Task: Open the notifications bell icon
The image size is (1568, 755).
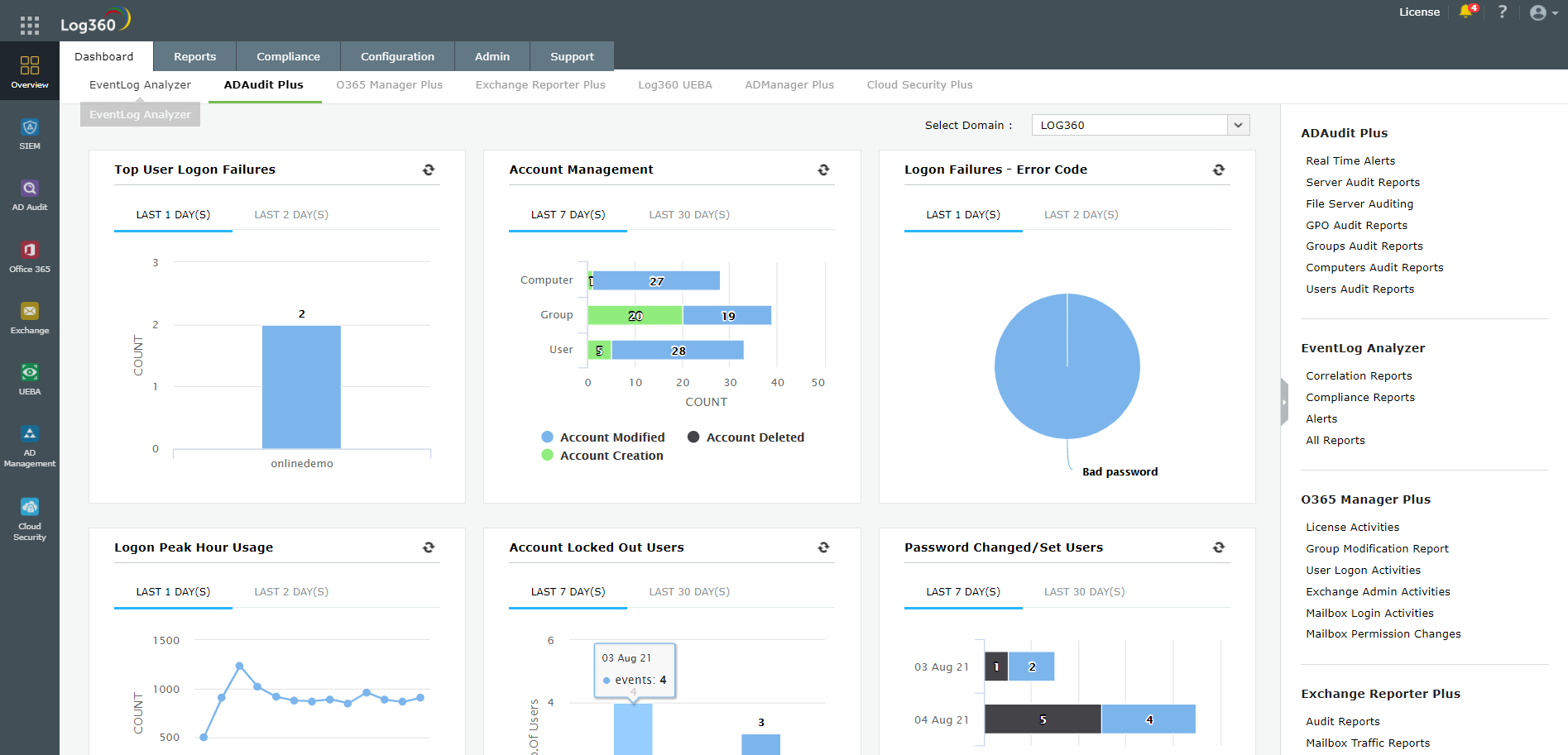Action: [x=1467, y=12]
